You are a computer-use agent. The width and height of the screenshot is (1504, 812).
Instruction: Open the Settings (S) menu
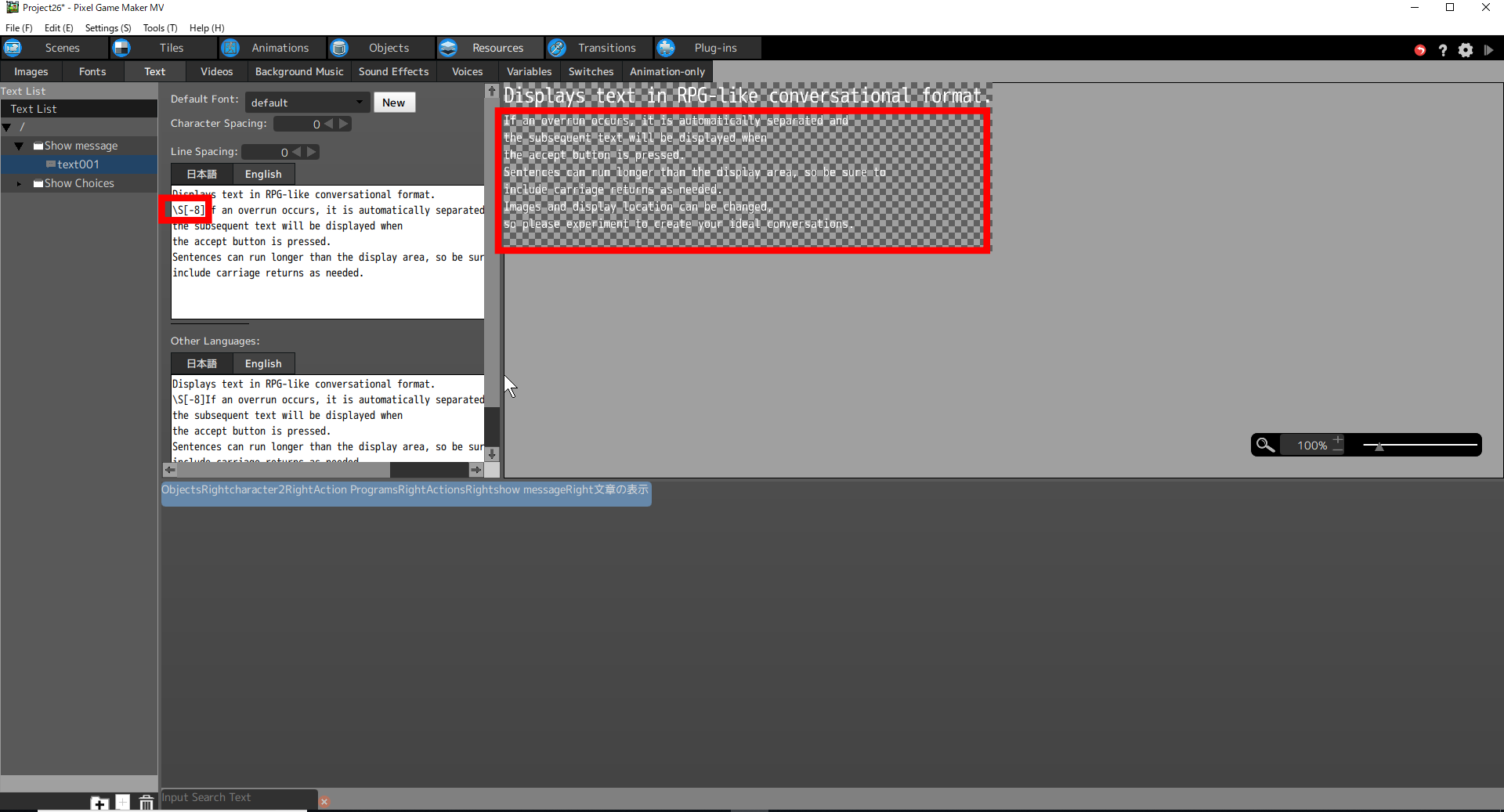[x=107, y=27]
